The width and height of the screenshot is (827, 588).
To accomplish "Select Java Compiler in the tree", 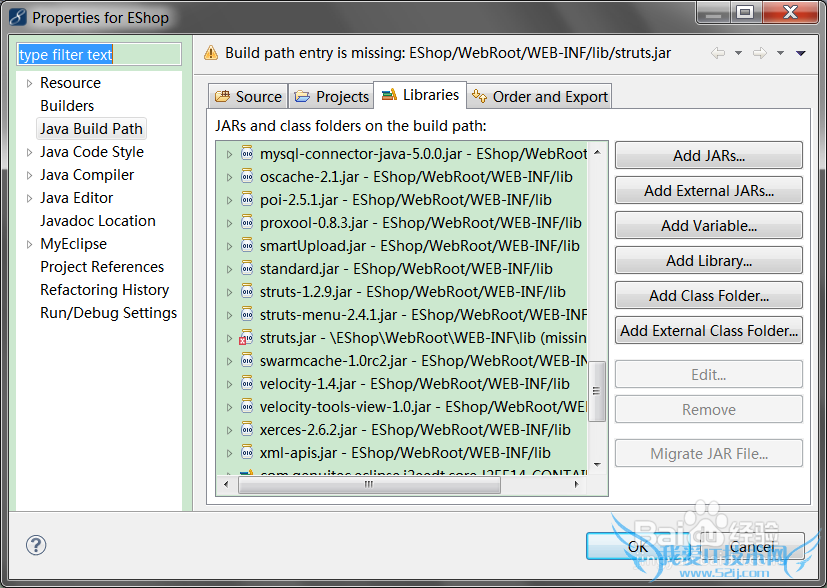I will tap(87, 175).
